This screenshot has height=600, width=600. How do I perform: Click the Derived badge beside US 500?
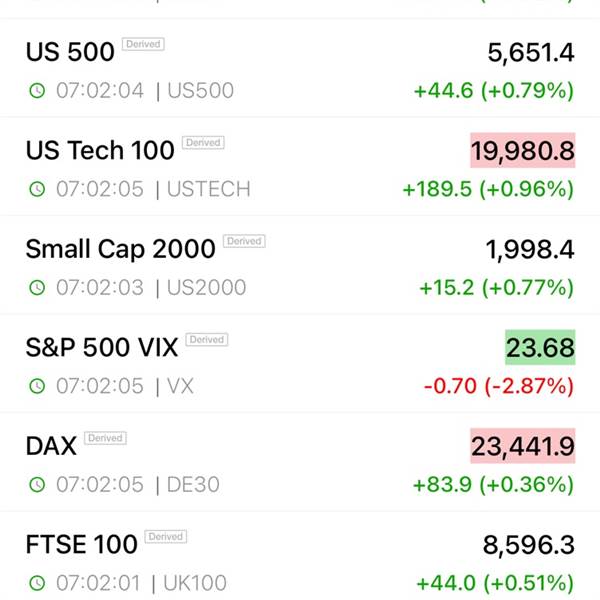click(x=143, y=44)
